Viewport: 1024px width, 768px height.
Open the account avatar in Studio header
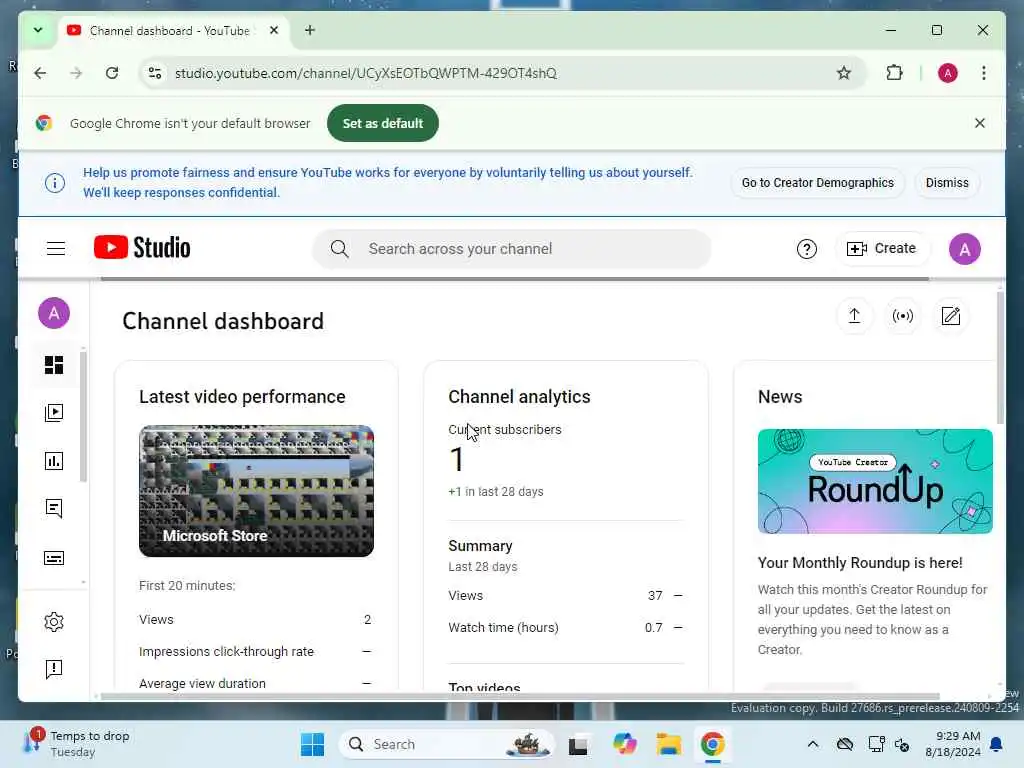(x=965, y=249)
